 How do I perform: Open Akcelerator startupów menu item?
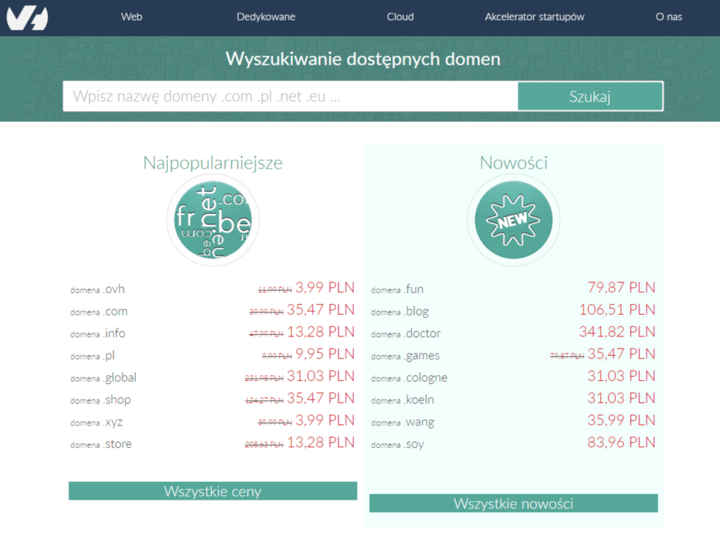coord(534,17)
